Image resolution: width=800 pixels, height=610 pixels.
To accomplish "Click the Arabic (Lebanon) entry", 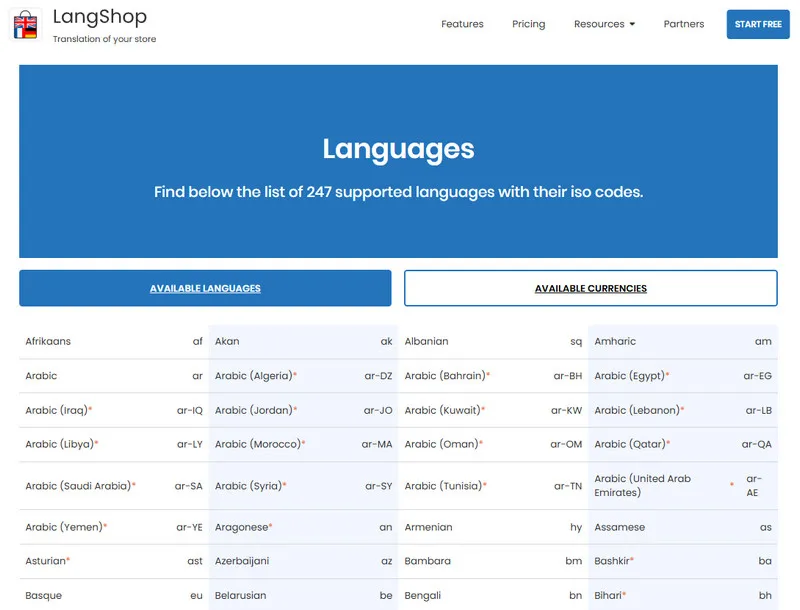I will [x=683, y=410].
